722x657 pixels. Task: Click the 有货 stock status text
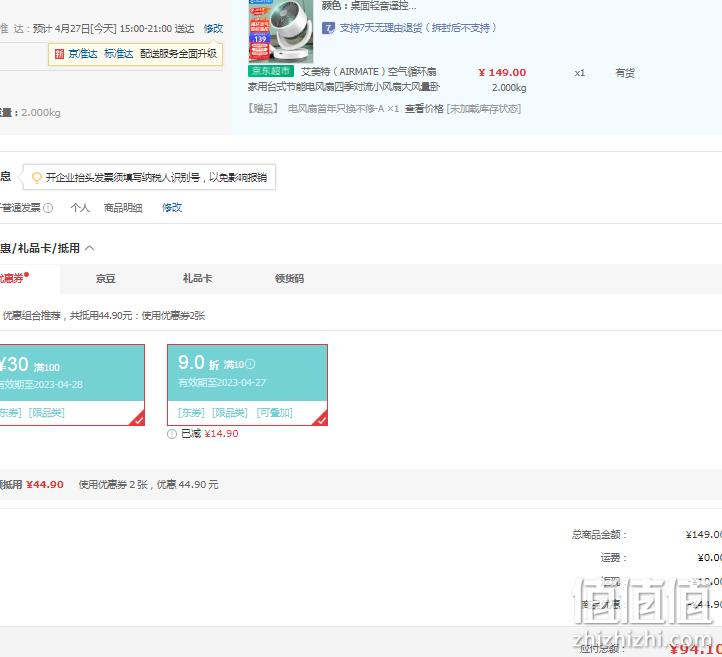tap(625, 73)
